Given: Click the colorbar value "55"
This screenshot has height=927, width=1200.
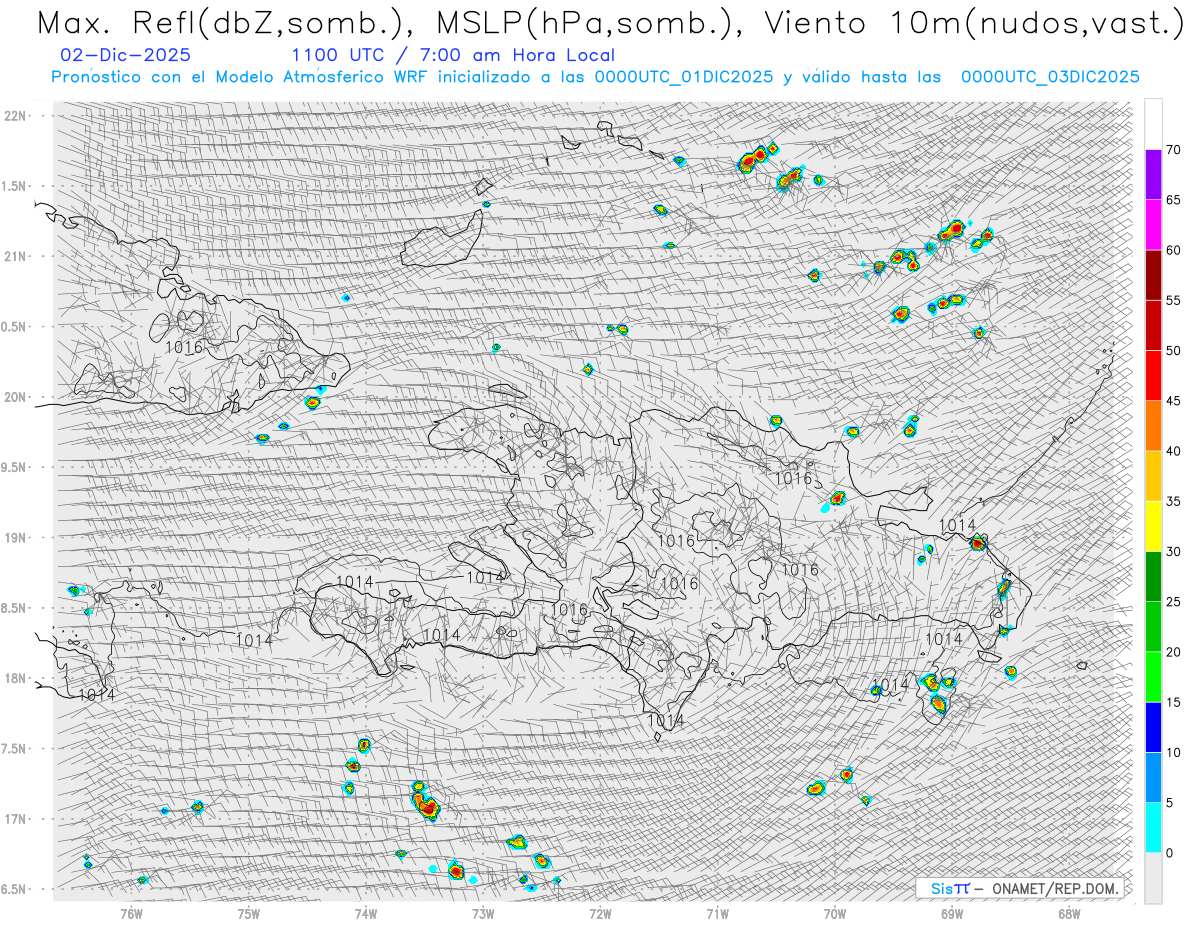Looking at the screenshot, I should [1174, 301].
